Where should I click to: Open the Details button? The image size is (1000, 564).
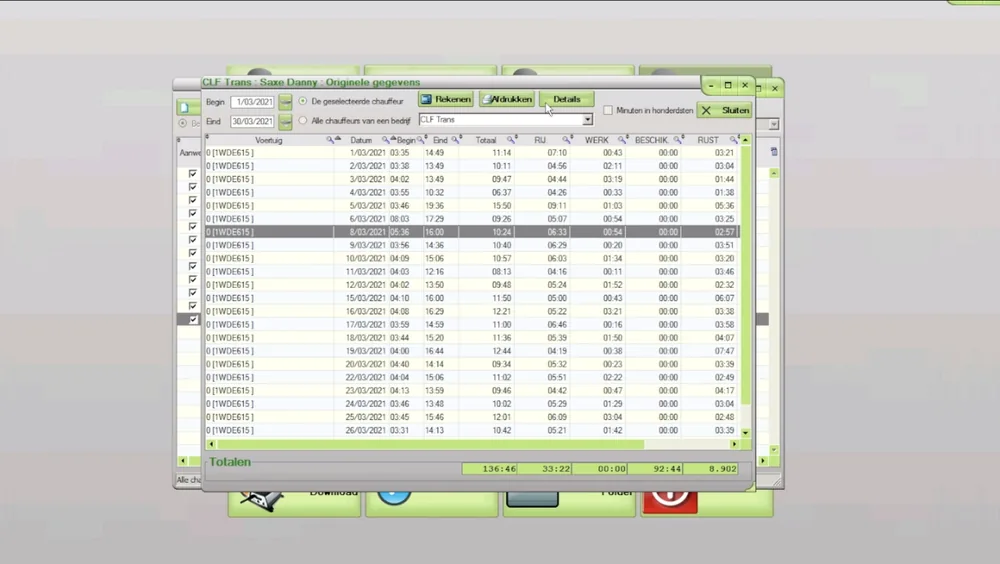click(x=566, y=100)
